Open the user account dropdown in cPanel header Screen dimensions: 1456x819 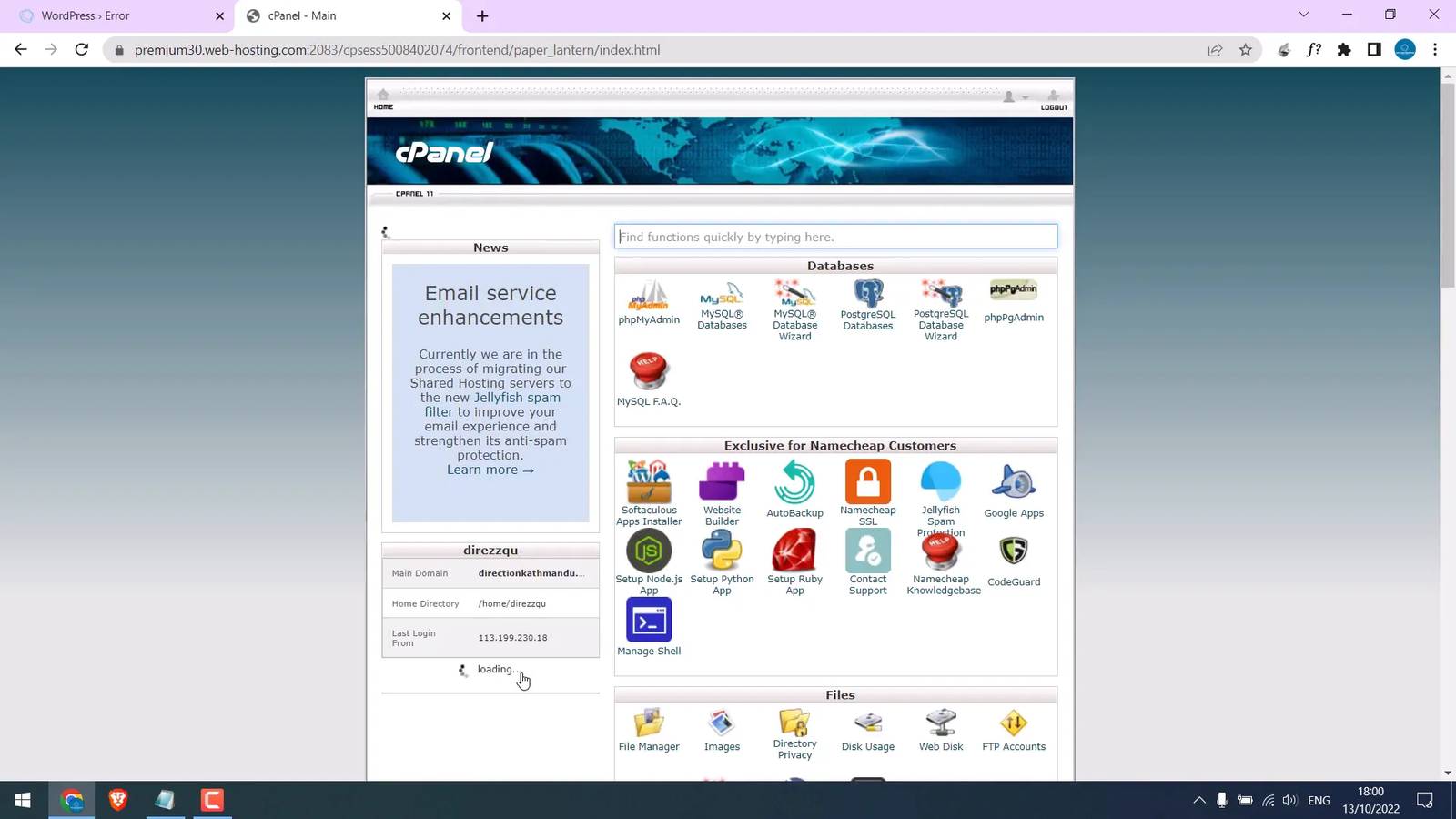click(x=1015, y=96)
